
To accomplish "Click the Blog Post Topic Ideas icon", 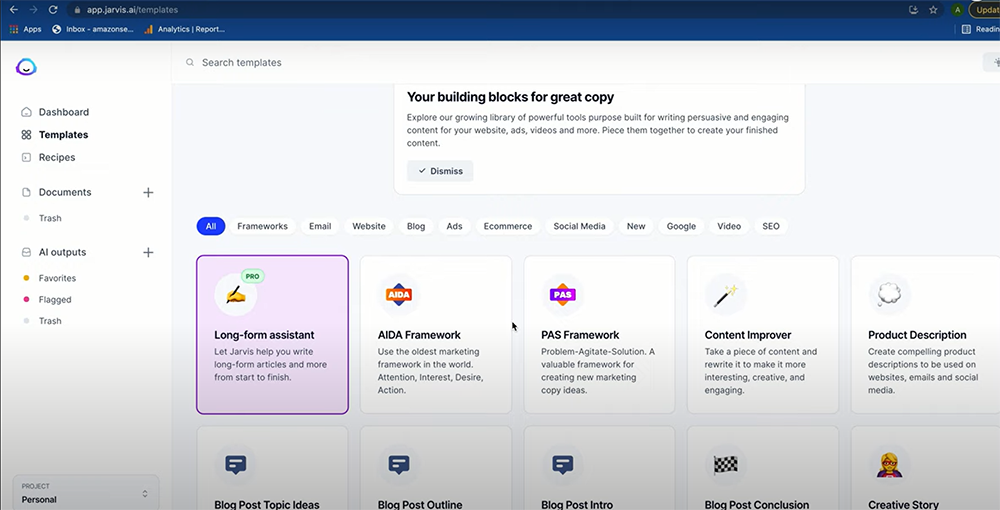I will pos(236,465).
